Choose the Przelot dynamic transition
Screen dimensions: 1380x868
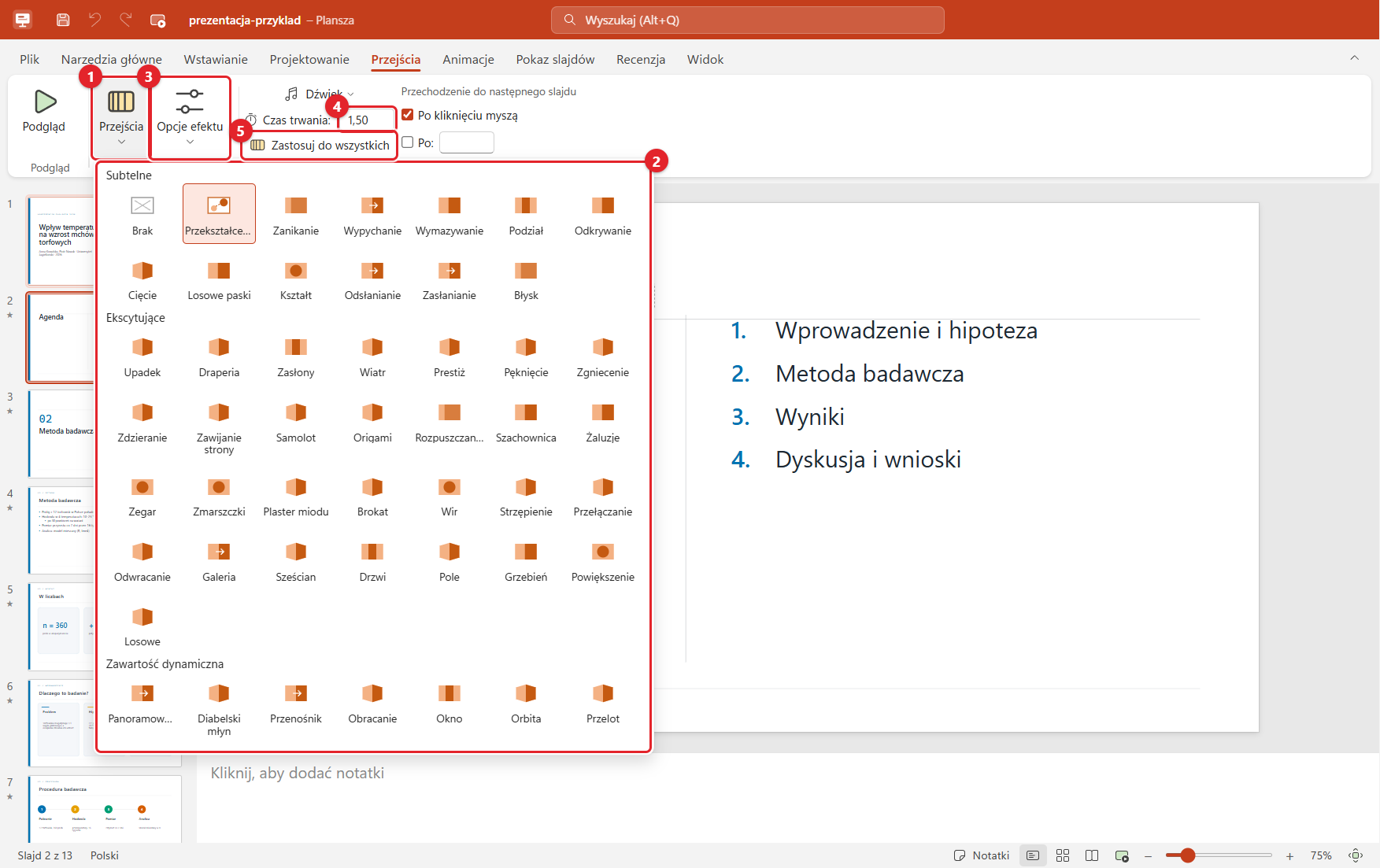tap(603, 703)
